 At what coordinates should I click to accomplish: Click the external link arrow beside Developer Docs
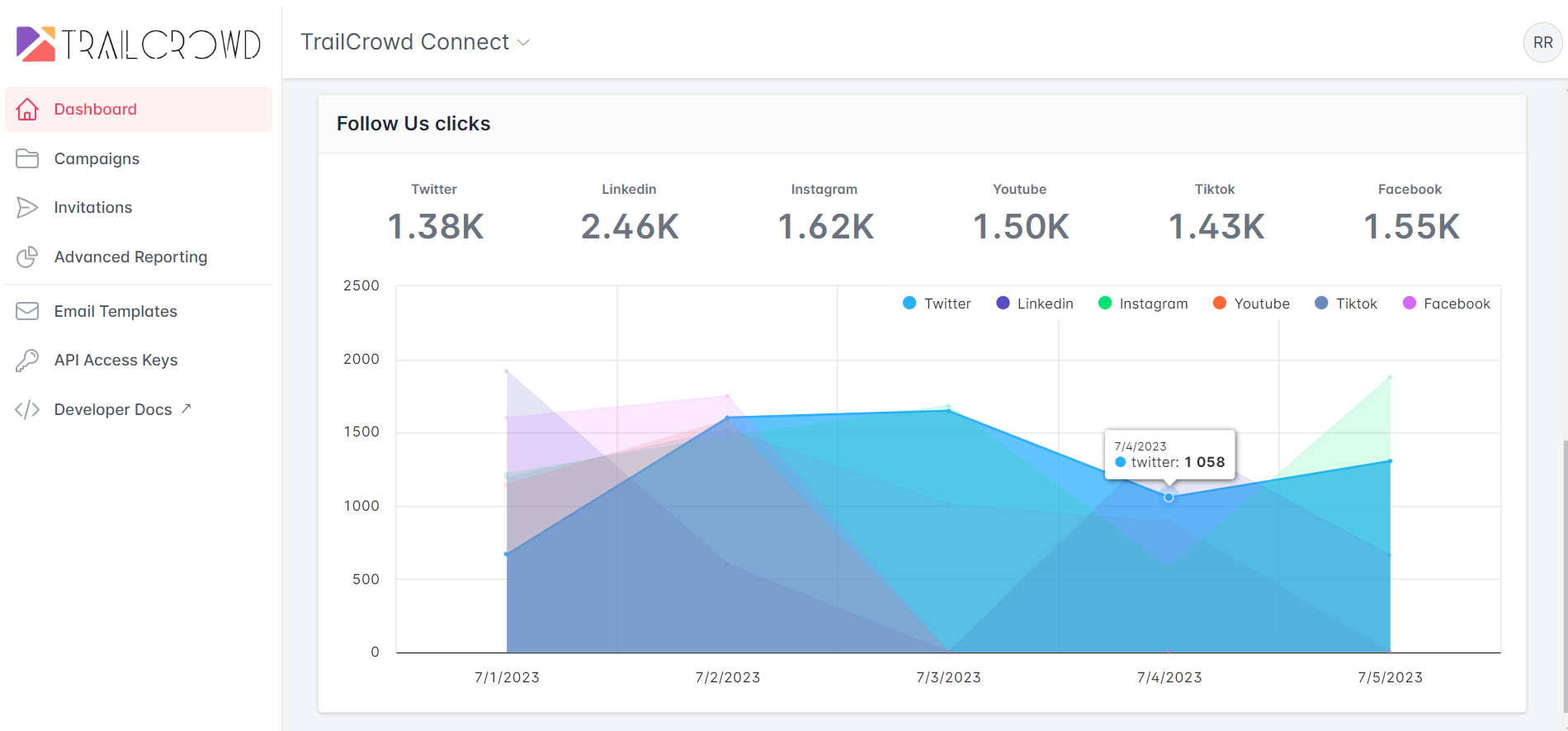[x=187, y=408]
